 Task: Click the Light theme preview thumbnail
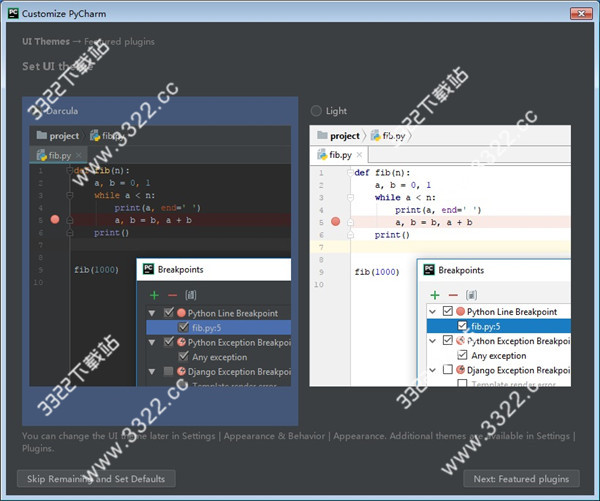pos(440,256)
